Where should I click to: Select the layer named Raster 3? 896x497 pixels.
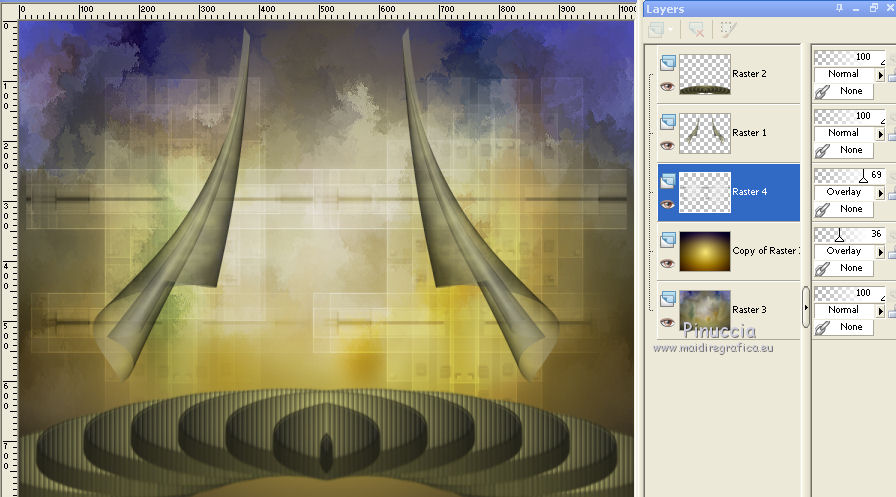point(749,310)
